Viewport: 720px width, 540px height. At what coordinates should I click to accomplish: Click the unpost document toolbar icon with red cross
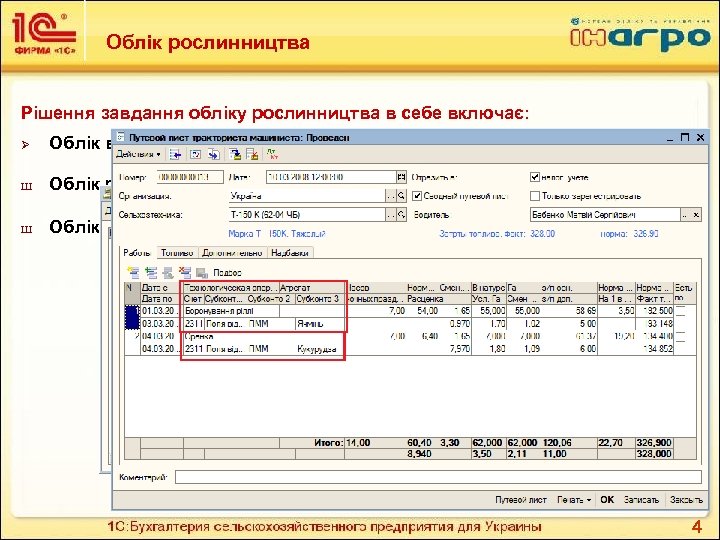click(252, 155)
